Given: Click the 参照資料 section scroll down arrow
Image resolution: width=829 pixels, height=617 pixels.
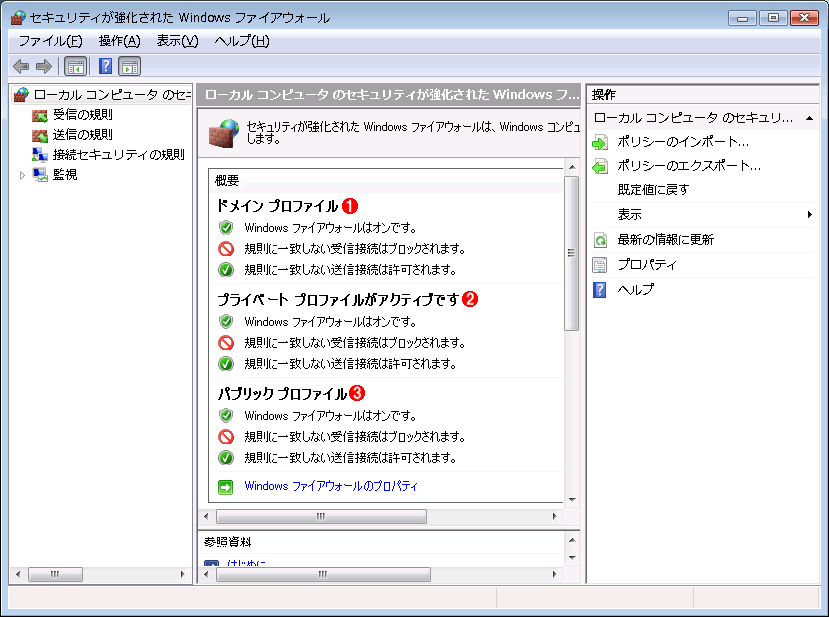Looking at the screenshot, I should (x=572, y=558).
